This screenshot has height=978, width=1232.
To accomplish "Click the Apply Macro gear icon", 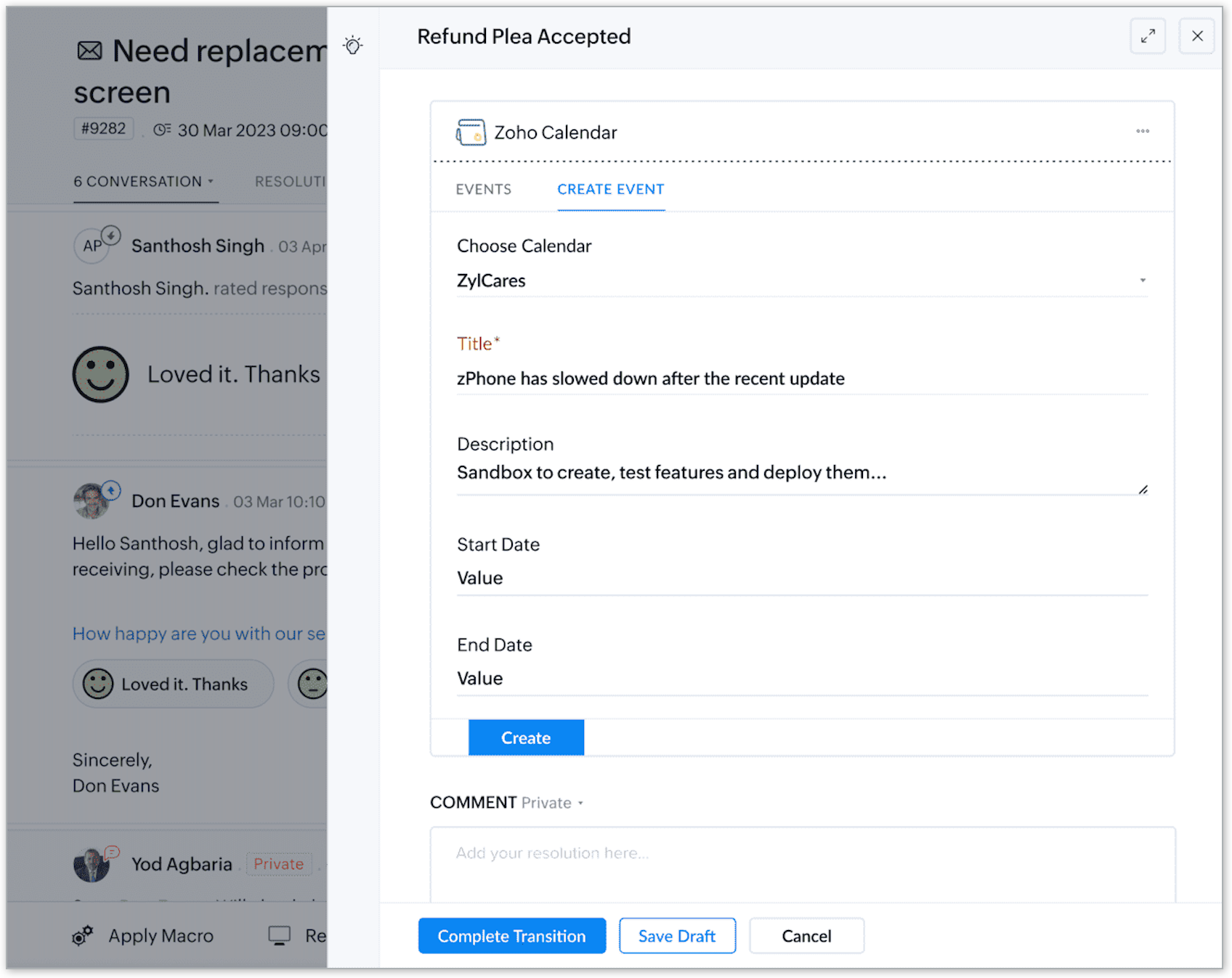I will (83, 936).
